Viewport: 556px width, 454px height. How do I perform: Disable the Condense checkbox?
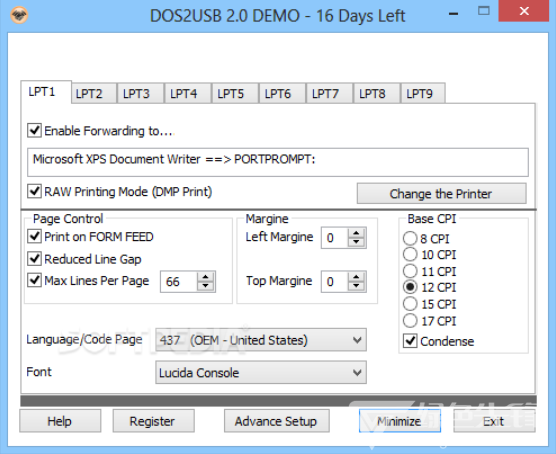pyautogui.click(x=410, y=341)
